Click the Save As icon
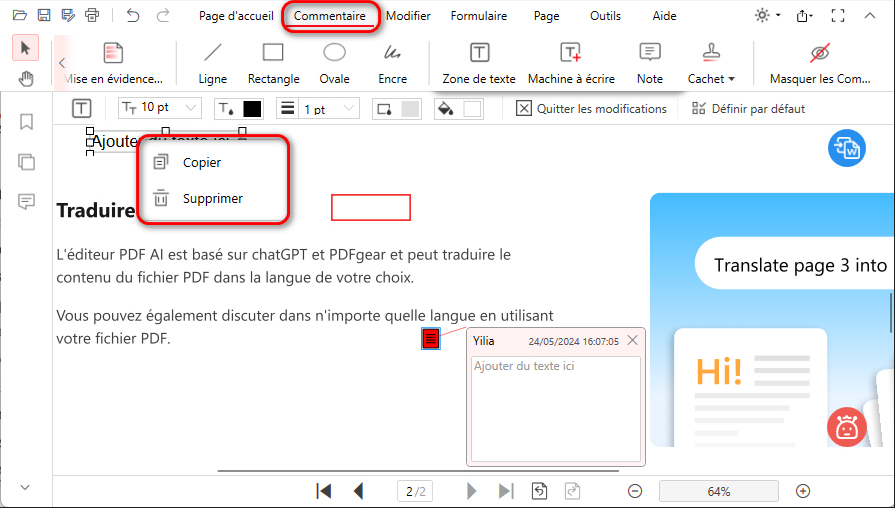Viewport: 895px width, 508px height. click(68, 15)
